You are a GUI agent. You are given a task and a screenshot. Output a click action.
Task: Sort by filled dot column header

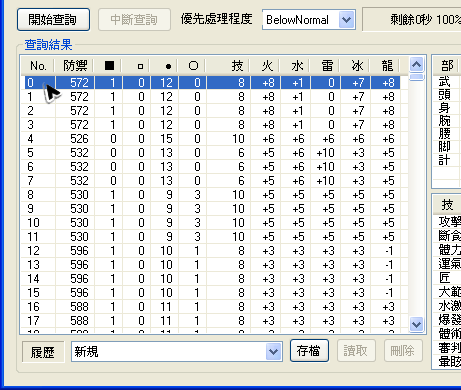point(165,66)
